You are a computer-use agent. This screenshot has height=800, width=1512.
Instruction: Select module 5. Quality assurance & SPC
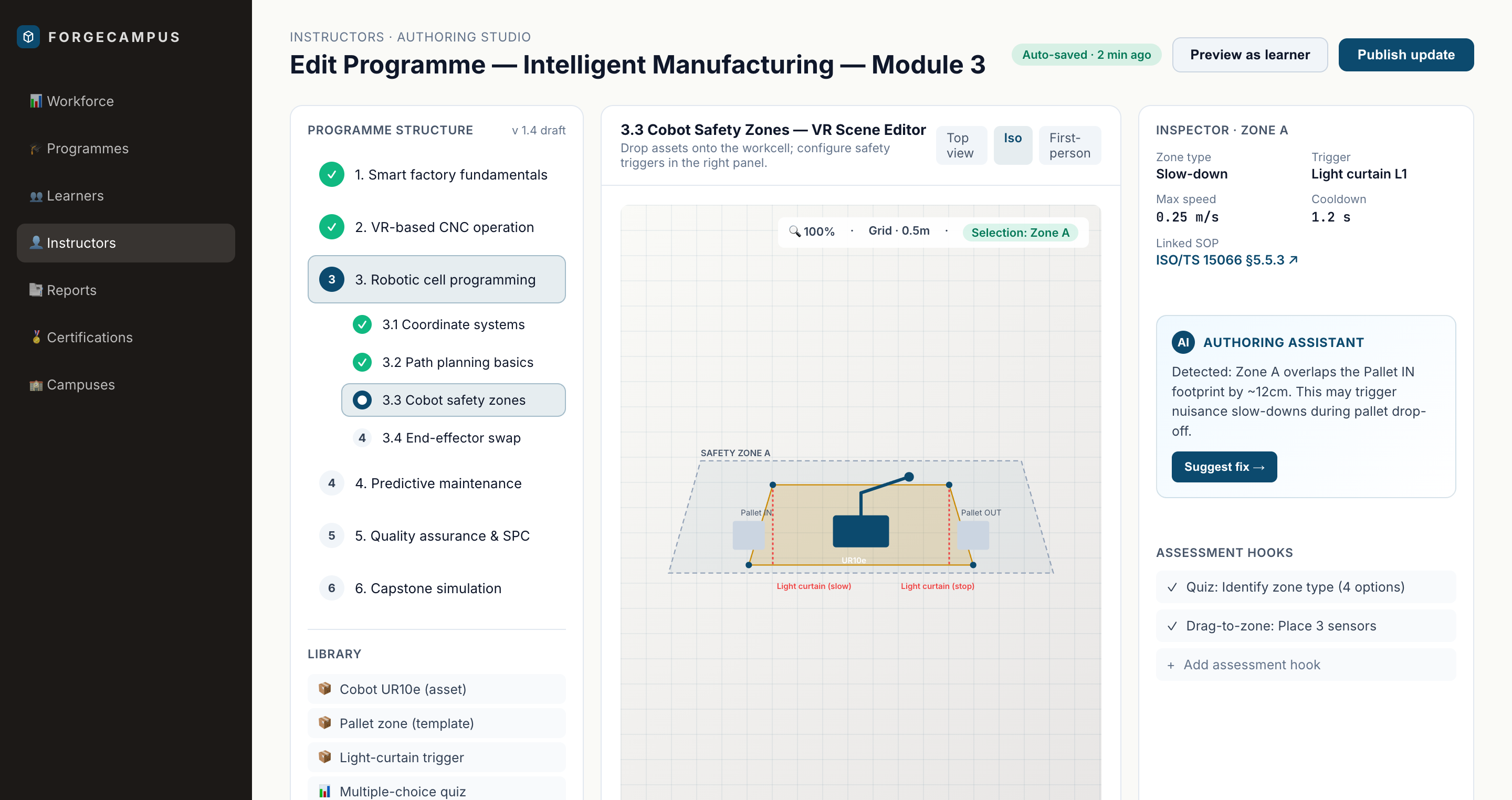436,536
